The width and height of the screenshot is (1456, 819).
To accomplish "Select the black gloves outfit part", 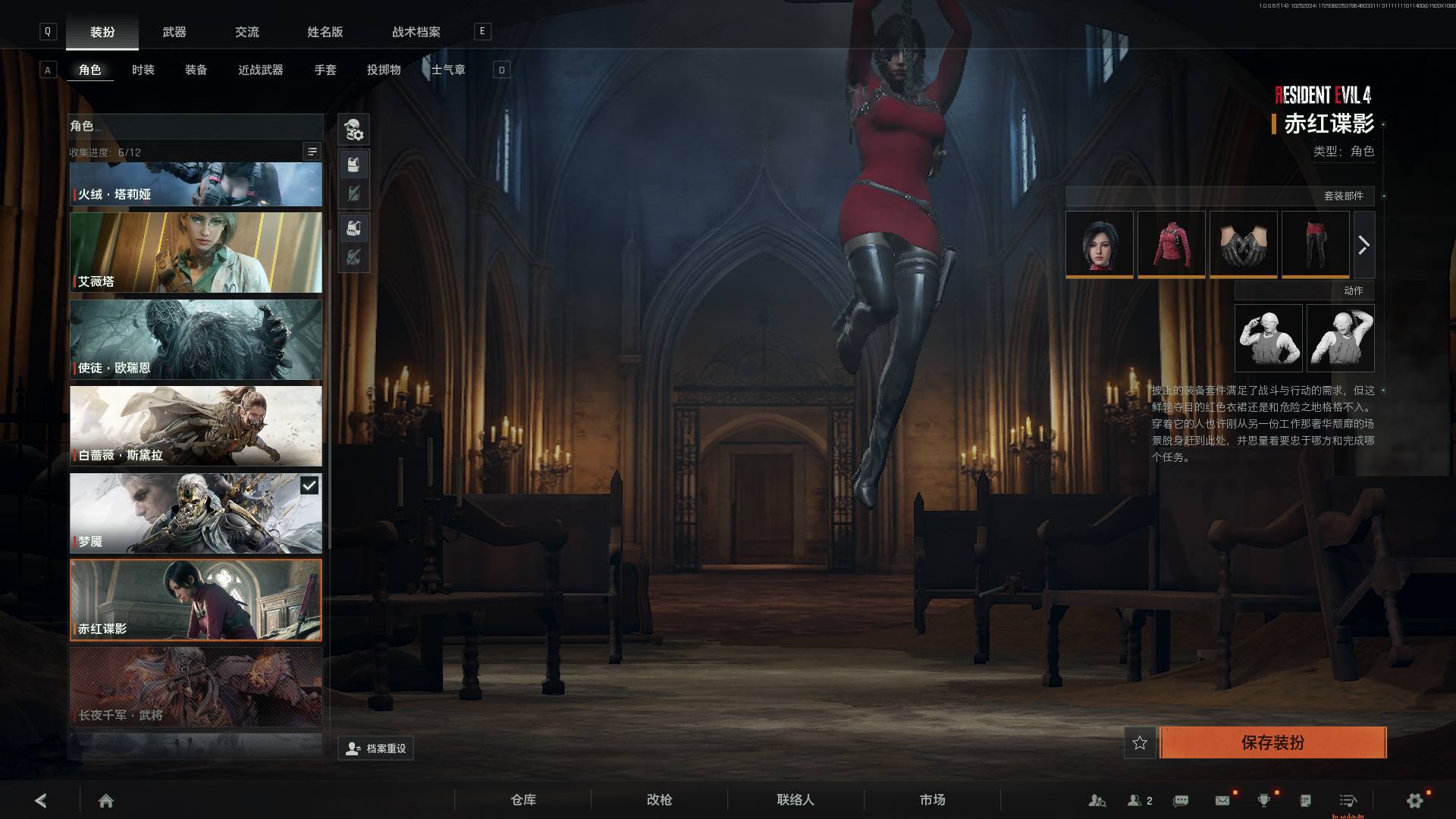I will point(1243,244).
